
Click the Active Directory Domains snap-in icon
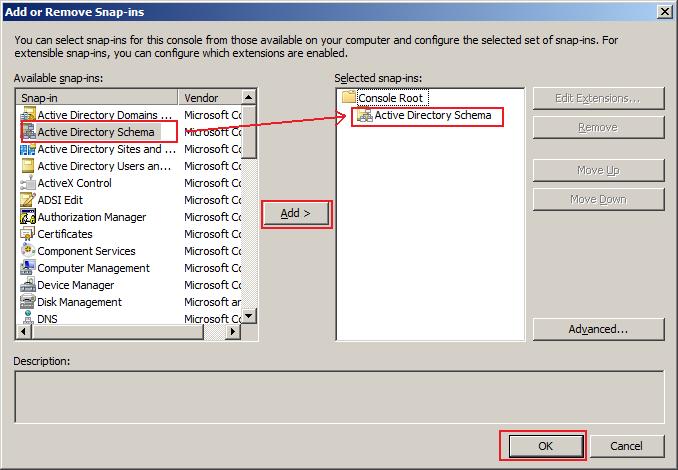(28, 115)
